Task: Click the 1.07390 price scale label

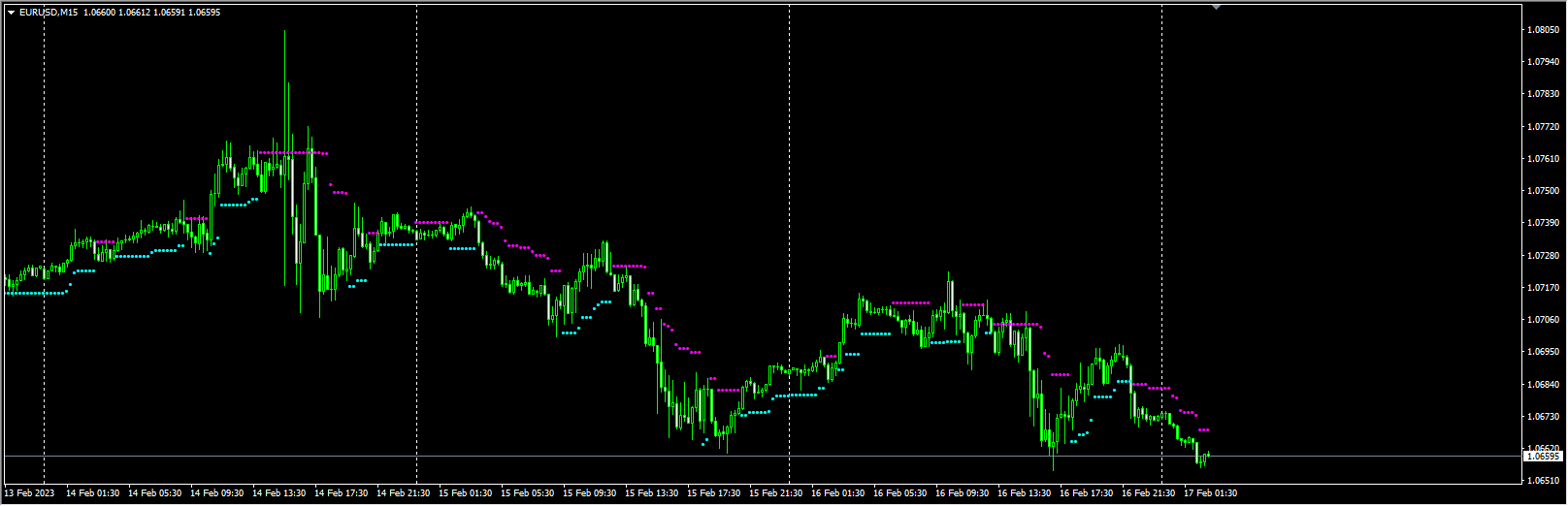Action: click(x=1543, y=223)
